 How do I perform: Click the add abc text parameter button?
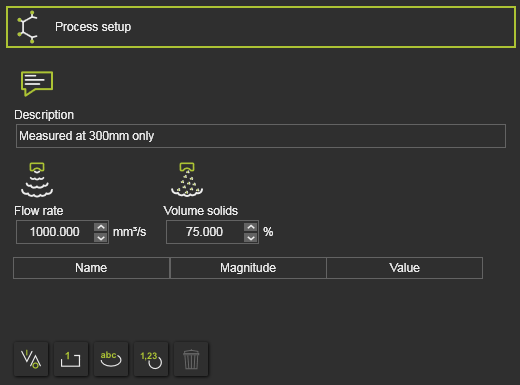[111, 359]
